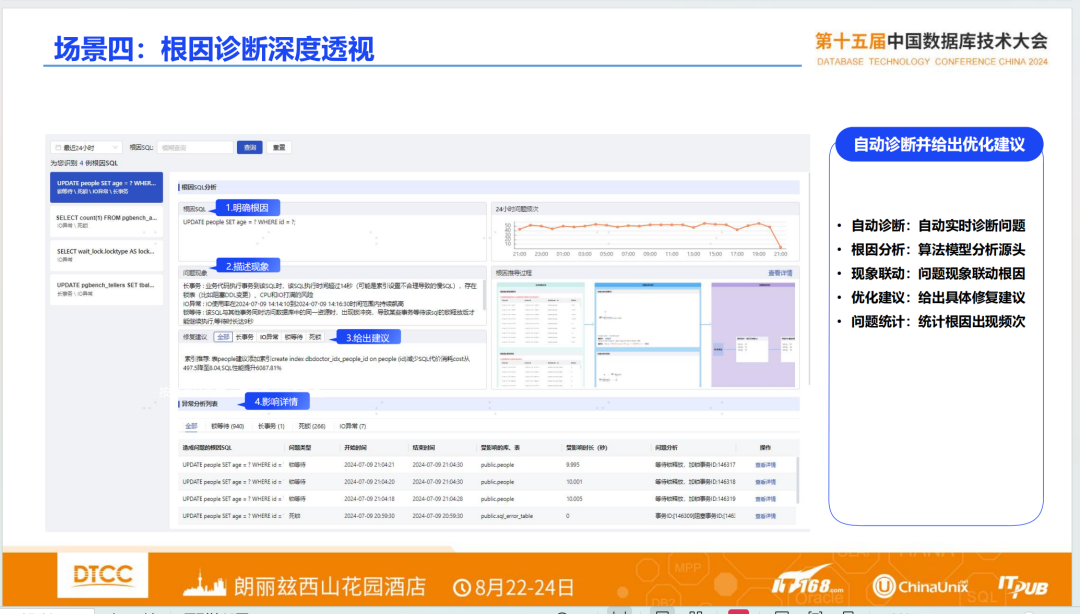
Task: Click the last data point at 21:00 on chart
Action: click(781, 247)
